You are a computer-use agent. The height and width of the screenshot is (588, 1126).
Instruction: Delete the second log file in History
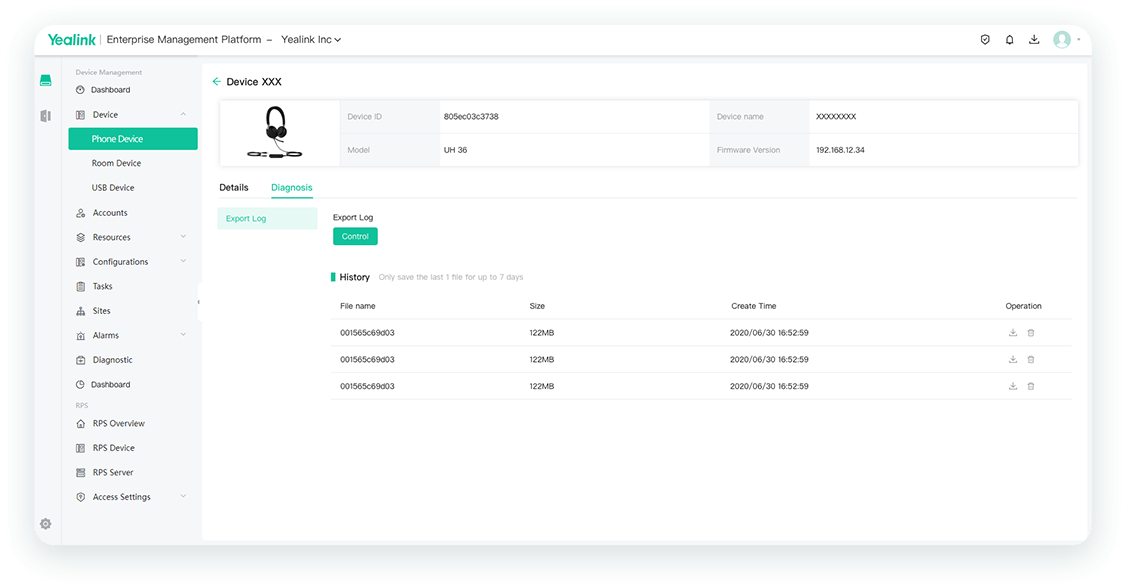click(x=1031, y=359)
